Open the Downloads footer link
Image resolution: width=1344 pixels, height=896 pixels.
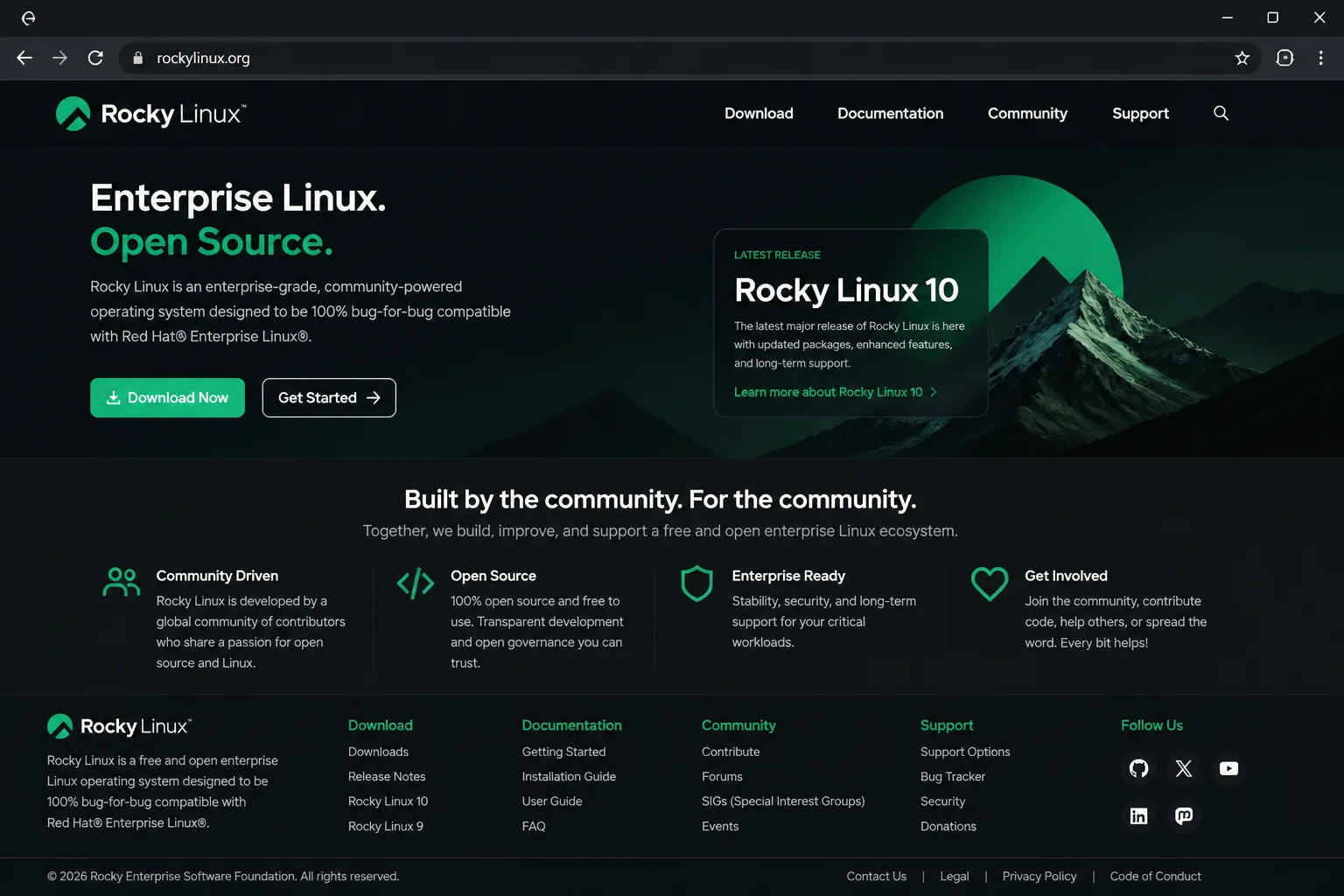(x=378, y=752)
